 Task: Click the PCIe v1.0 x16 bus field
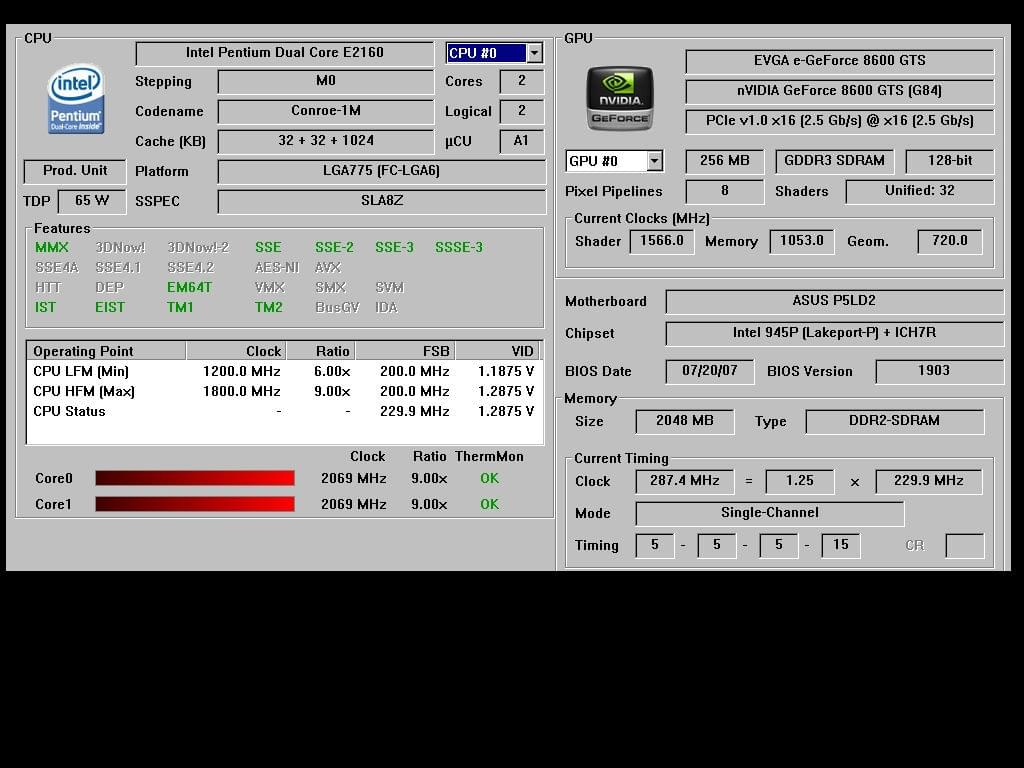pyautogui.click(x=839, y=121)
